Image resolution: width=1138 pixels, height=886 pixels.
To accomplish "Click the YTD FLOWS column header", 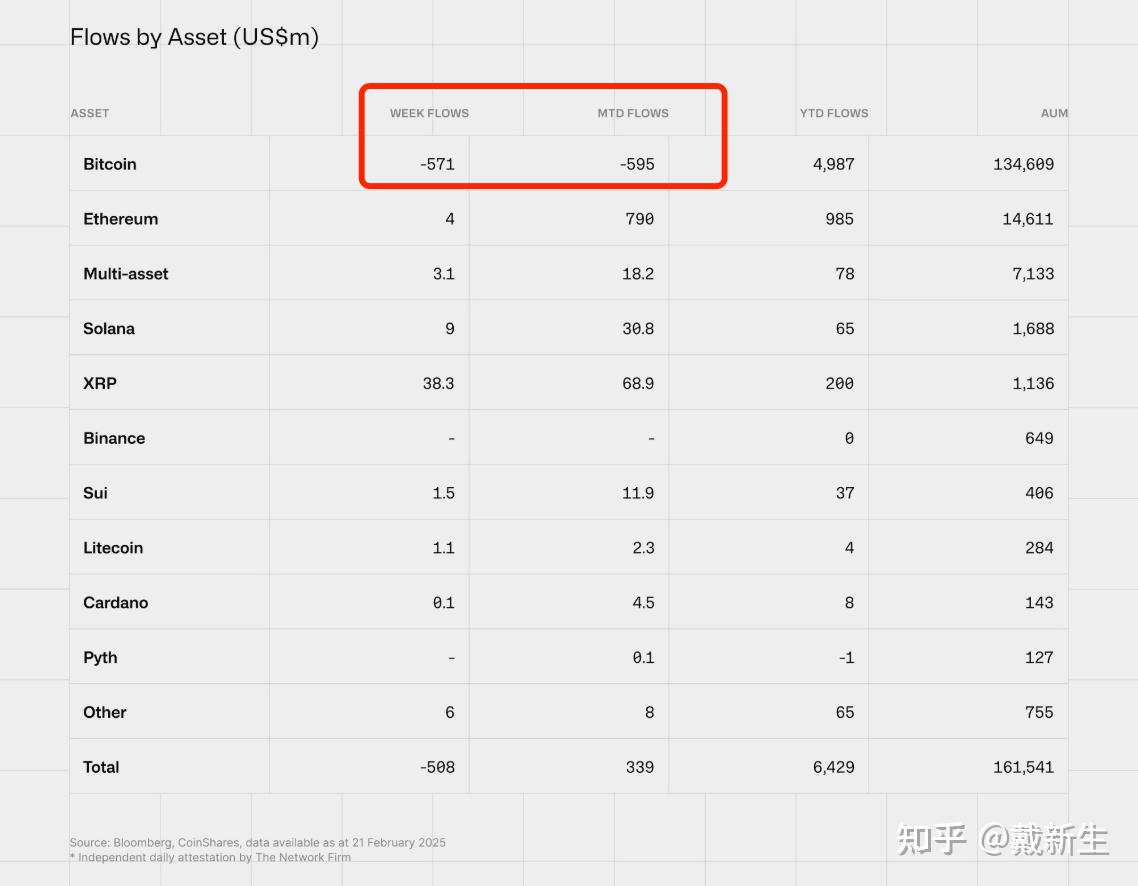I will click(x=834, y=113).
